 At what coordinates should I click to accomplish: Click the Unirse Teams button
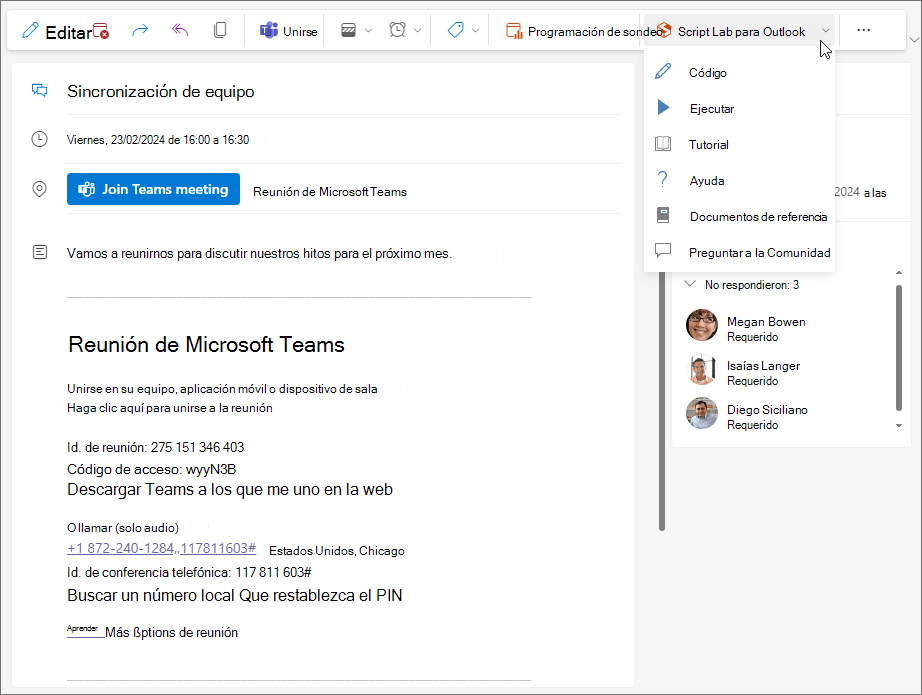pos(289,31)
